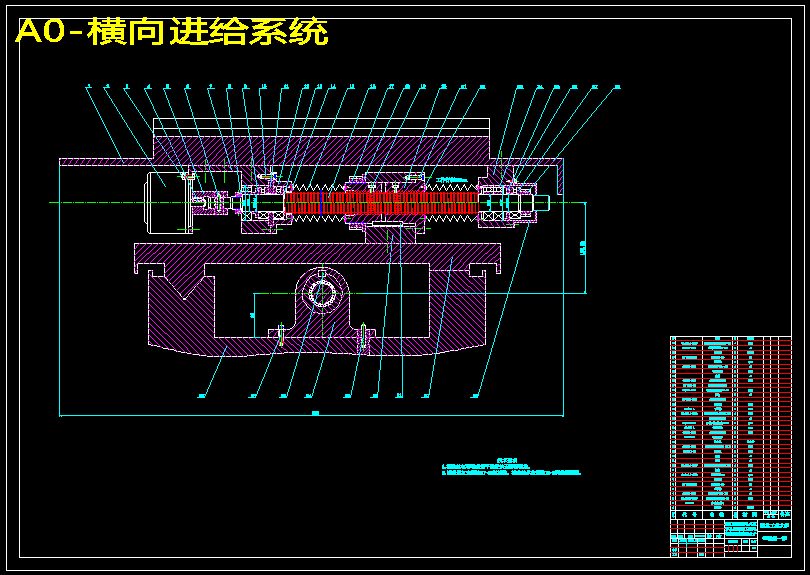Click the title block under the parts list
Screen dimensions: 810x575
tap(730, 538)
